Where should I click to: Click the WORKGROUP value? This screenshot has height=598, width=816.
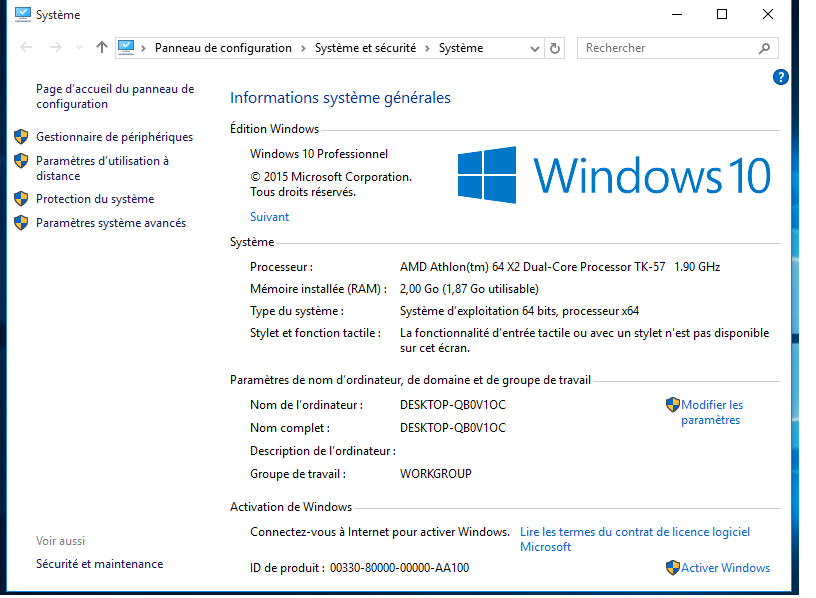click(x=436, y=474)
